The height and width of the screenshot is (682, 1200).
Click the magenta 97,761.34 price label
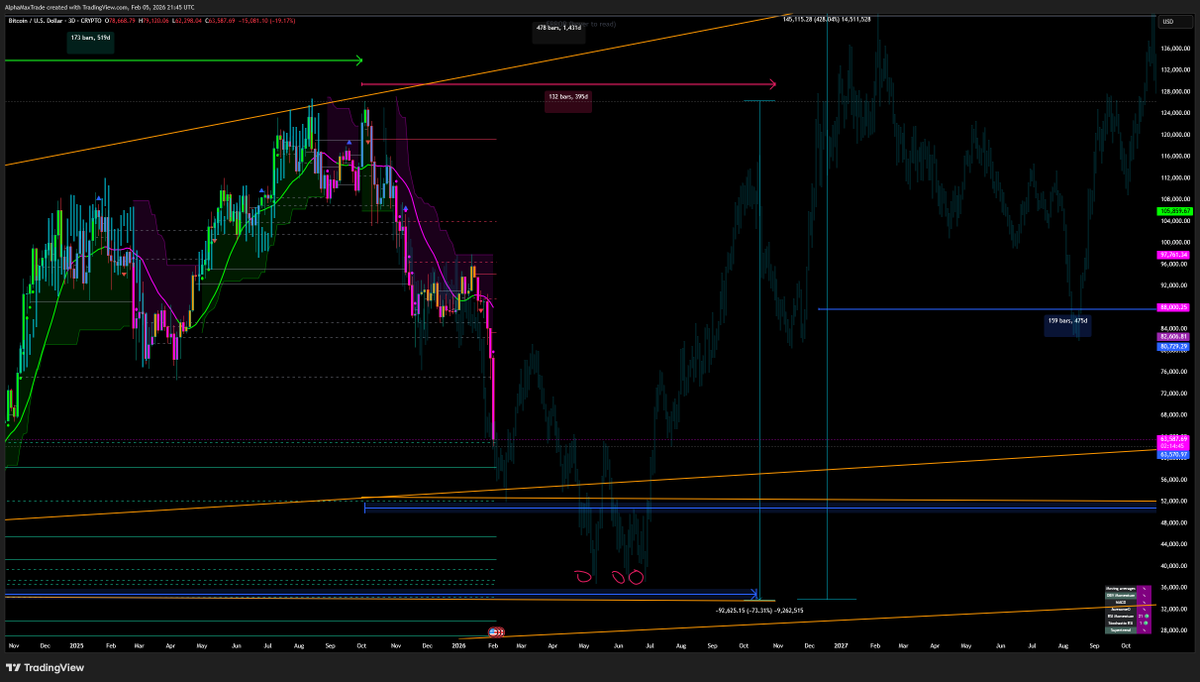click(x=1172, y=255)
